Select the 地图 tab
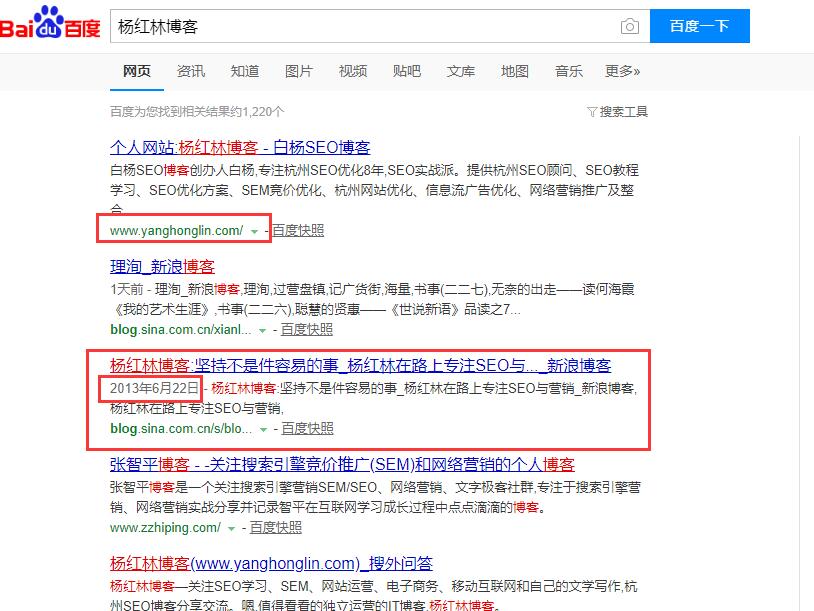This screenshot has width=814, height=611. pyautogui.click(x=514, y=71)
